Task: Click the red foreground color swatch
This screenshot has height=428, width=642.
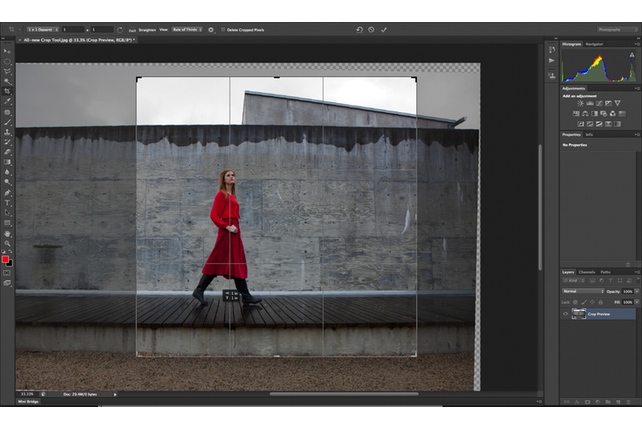Action: 5,259
